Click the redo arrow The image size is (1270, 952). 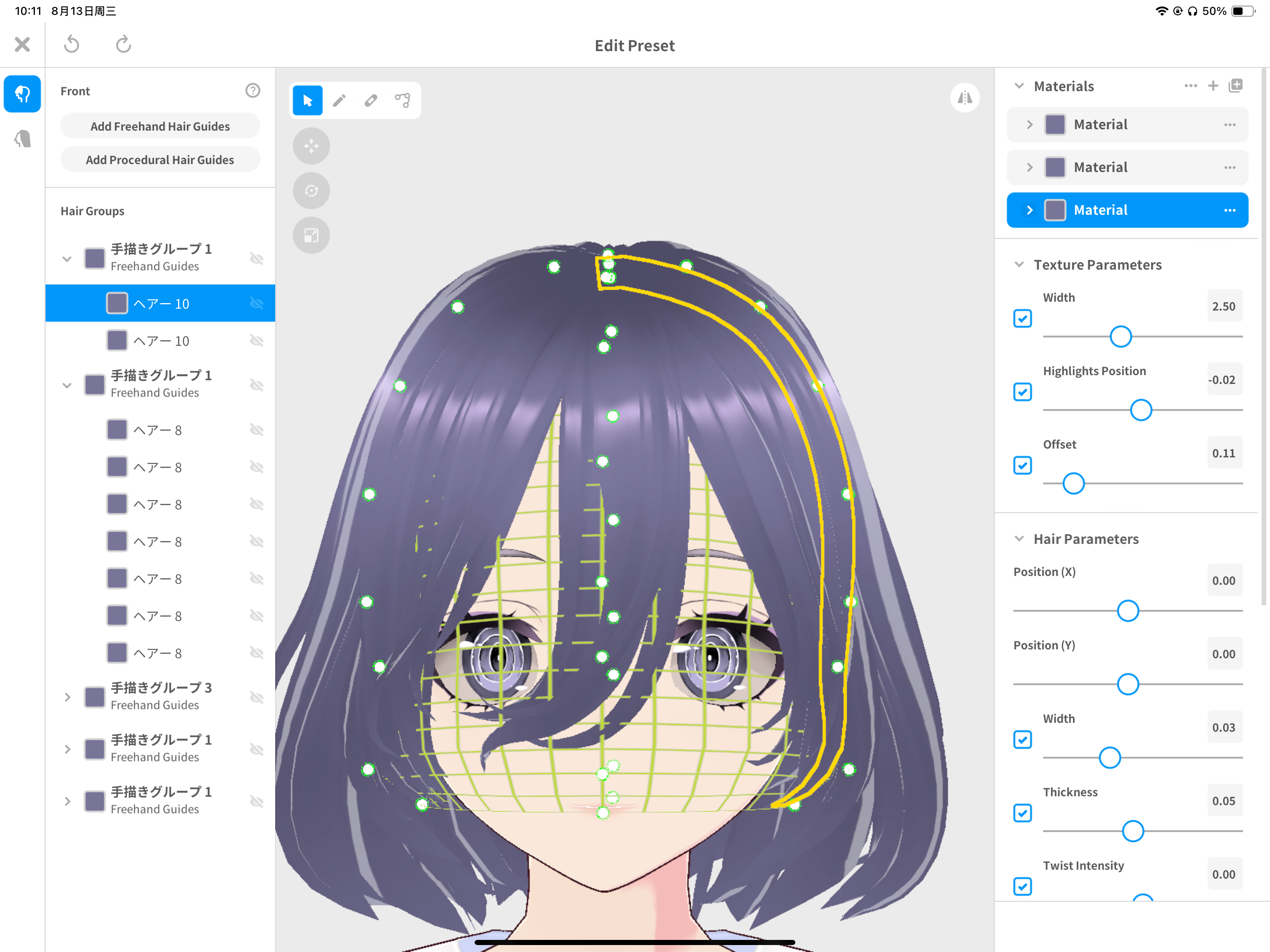tap(124, 44)
